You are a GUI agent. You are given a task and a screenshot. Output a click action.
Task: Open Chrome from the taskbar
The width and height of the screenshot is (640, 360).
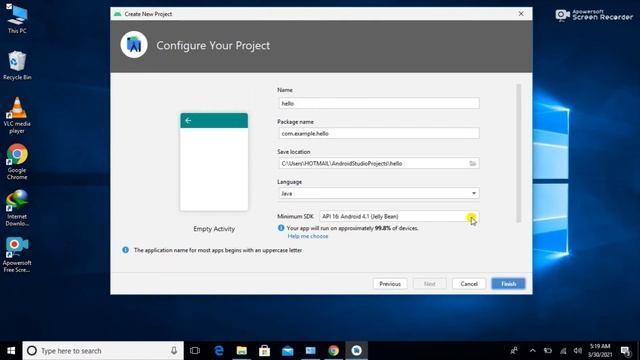coord(333,351)
